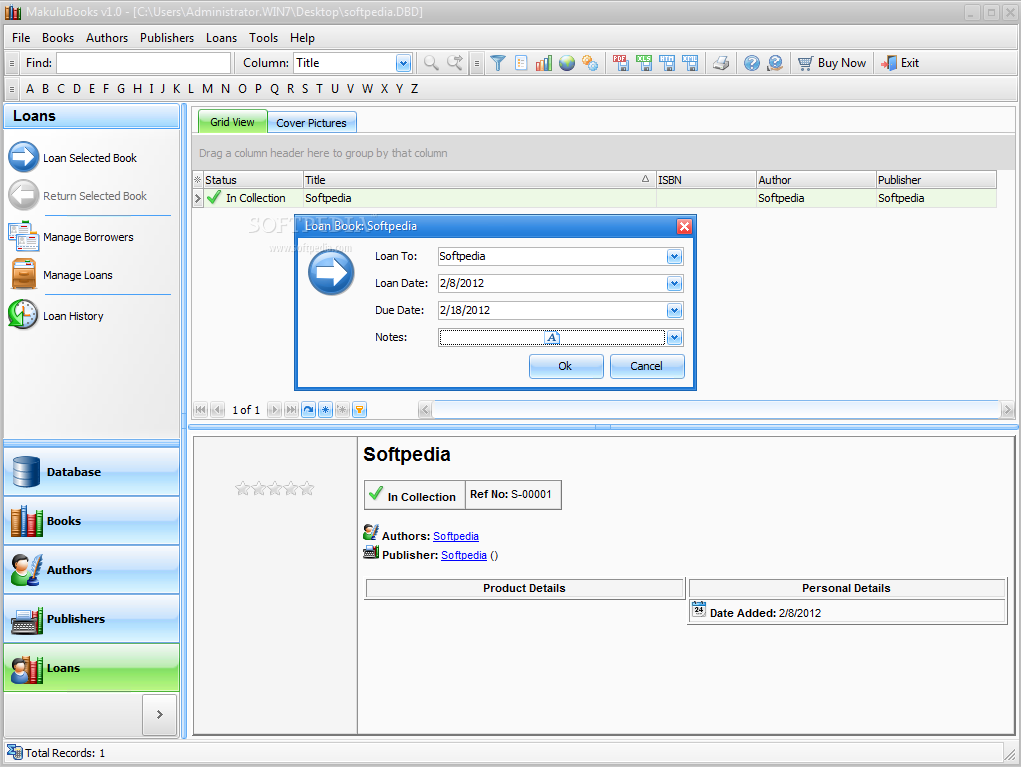Viewport: 1021px width, 767px height.
Task: Click Ok in the Loan Book dialog
Action: (x=566, y=366)
